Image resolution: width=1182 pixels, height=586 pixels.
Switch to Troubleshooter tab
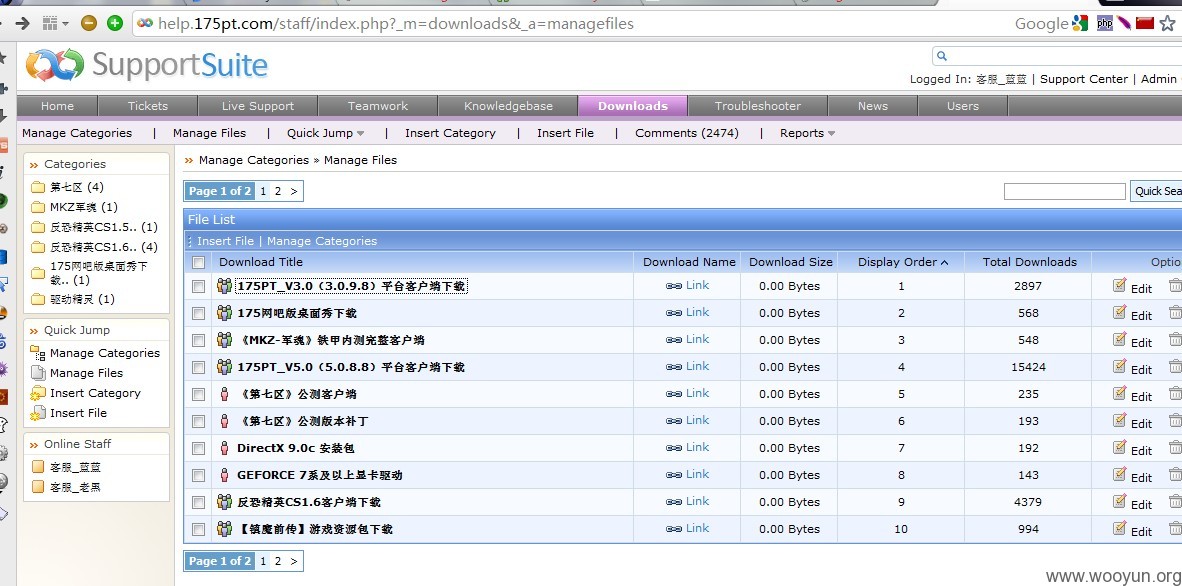point(758,106)
